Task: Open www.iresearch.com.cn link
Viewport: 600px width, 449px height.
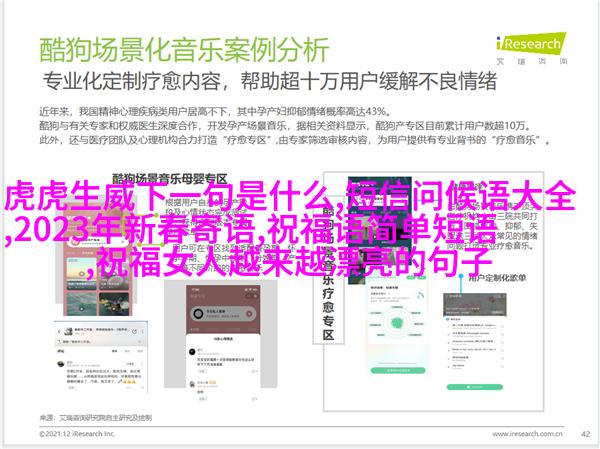Action: click(527, 434)
